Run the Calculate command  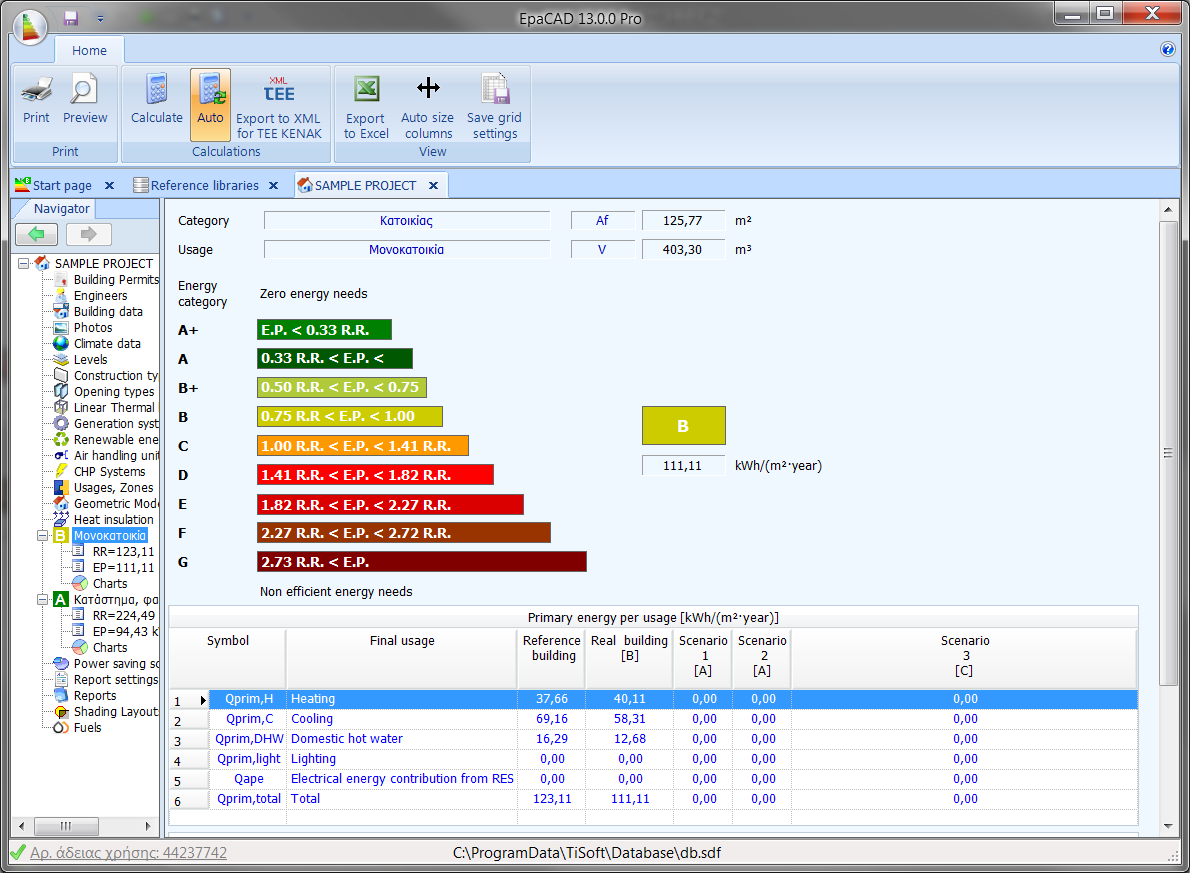[156, 100]
